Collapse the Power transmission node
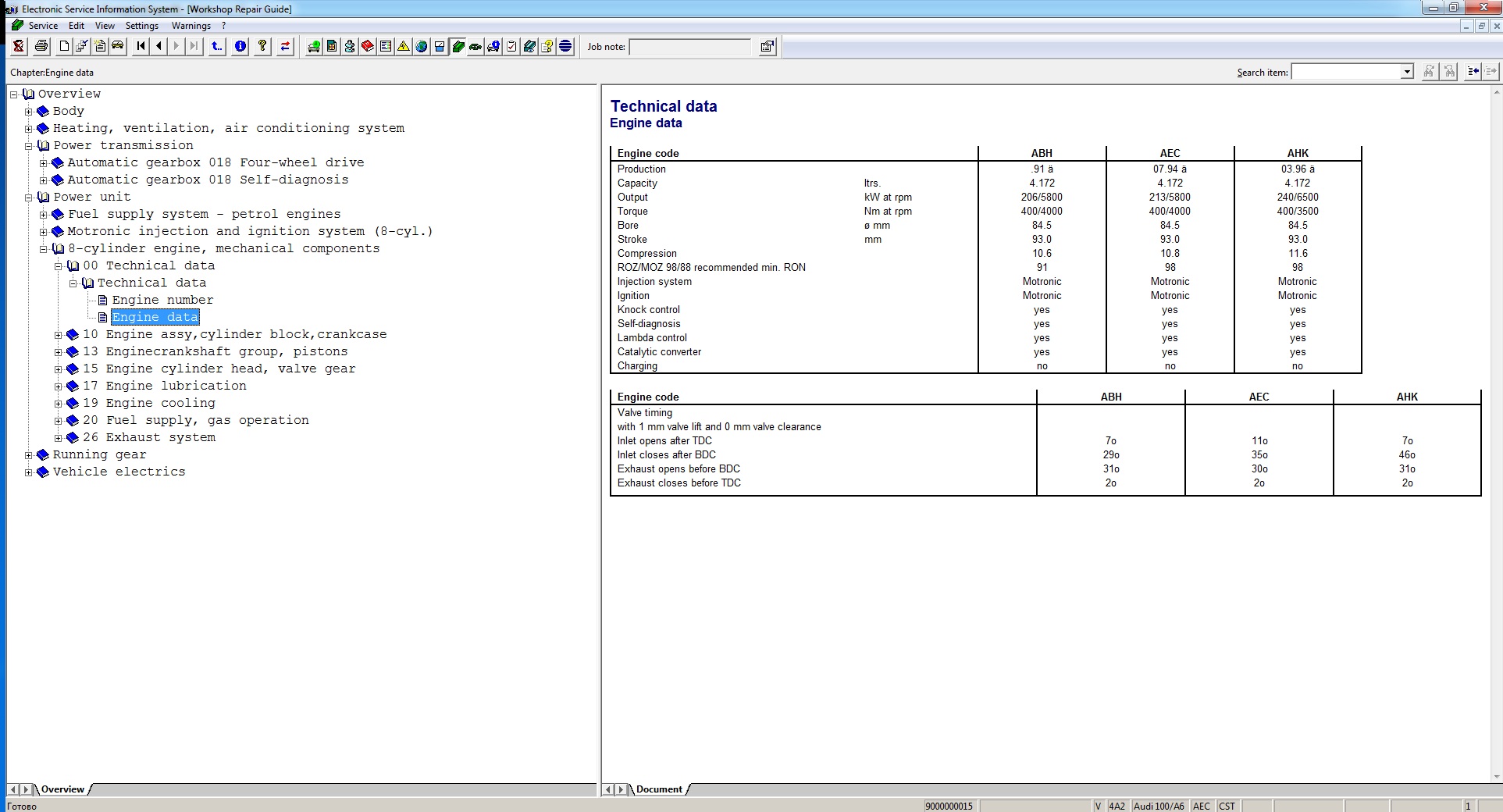1503x812 pixels. [x=29, y=146]
